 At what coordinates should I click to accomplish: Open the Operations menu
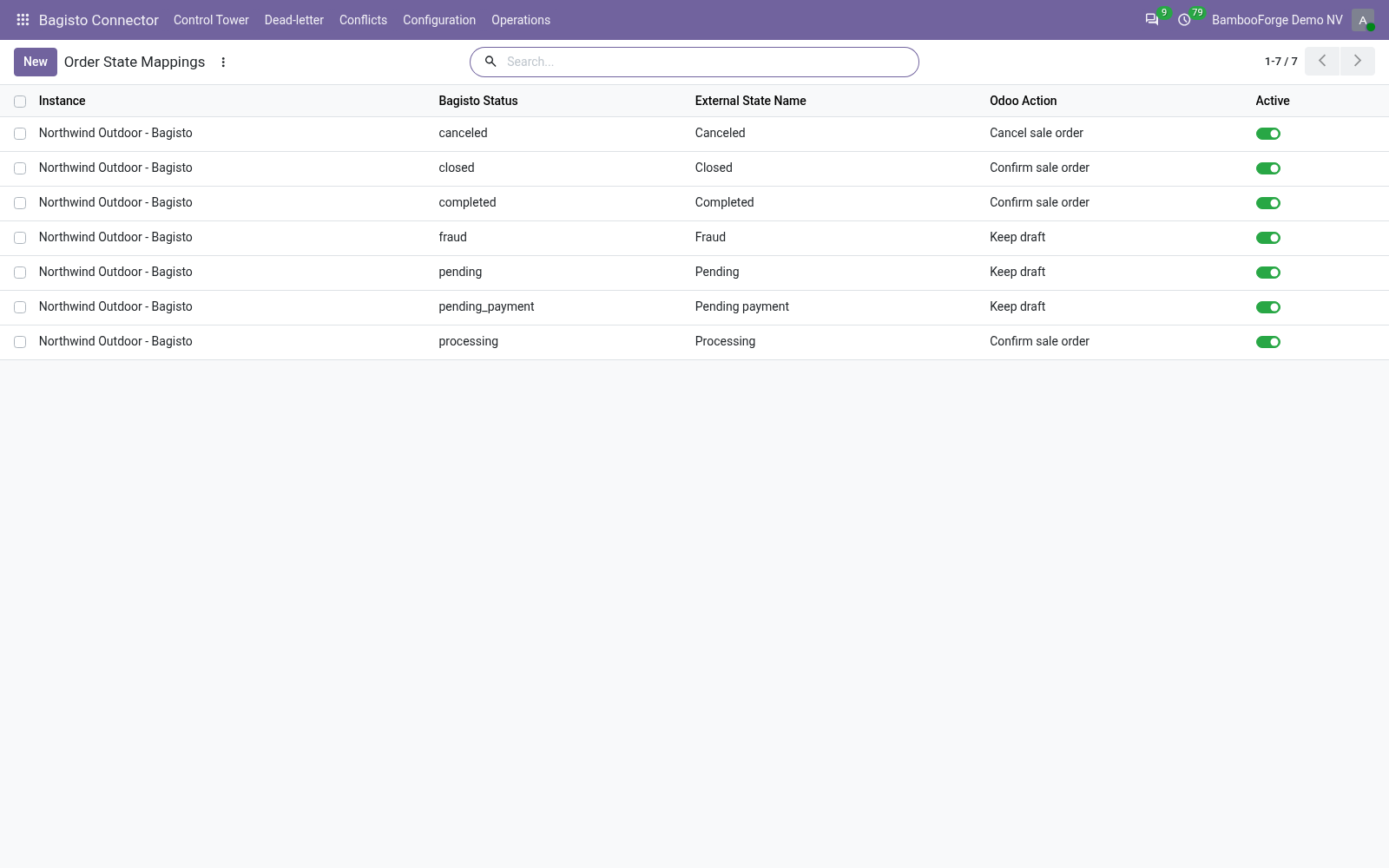[x=521, y=20]
